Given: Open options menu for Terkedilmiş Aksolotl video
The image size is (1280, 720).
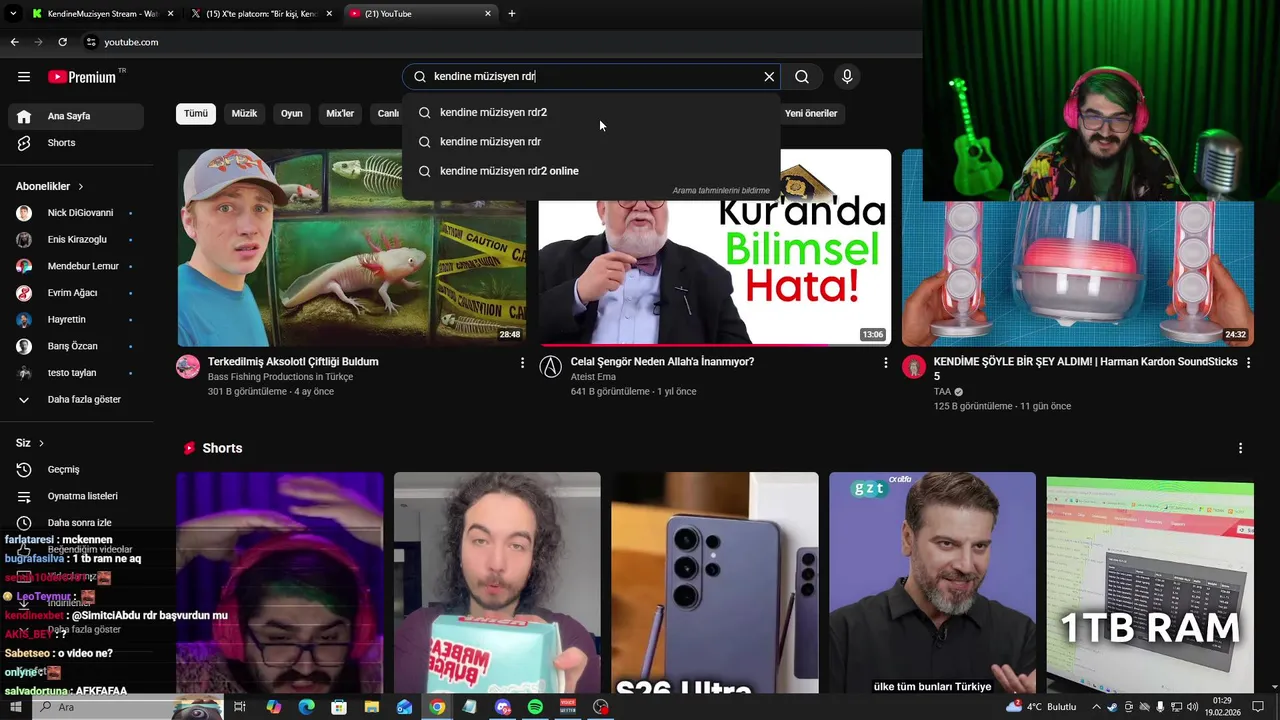Looking at the screenshot, I should 522,363.
